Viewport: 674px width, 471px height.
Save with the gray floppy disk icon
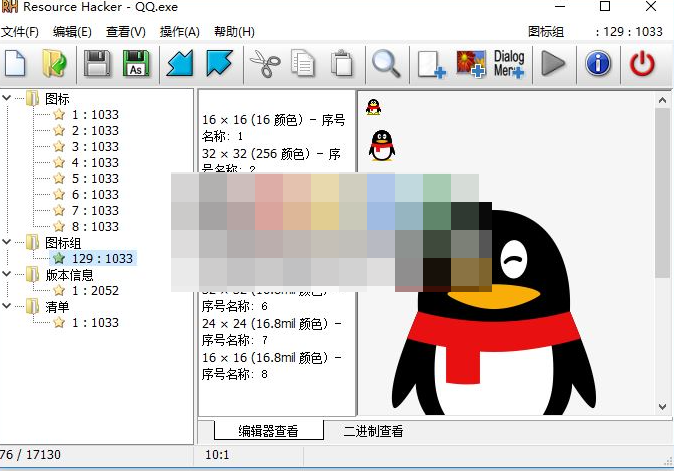click(x=96, y=64)
